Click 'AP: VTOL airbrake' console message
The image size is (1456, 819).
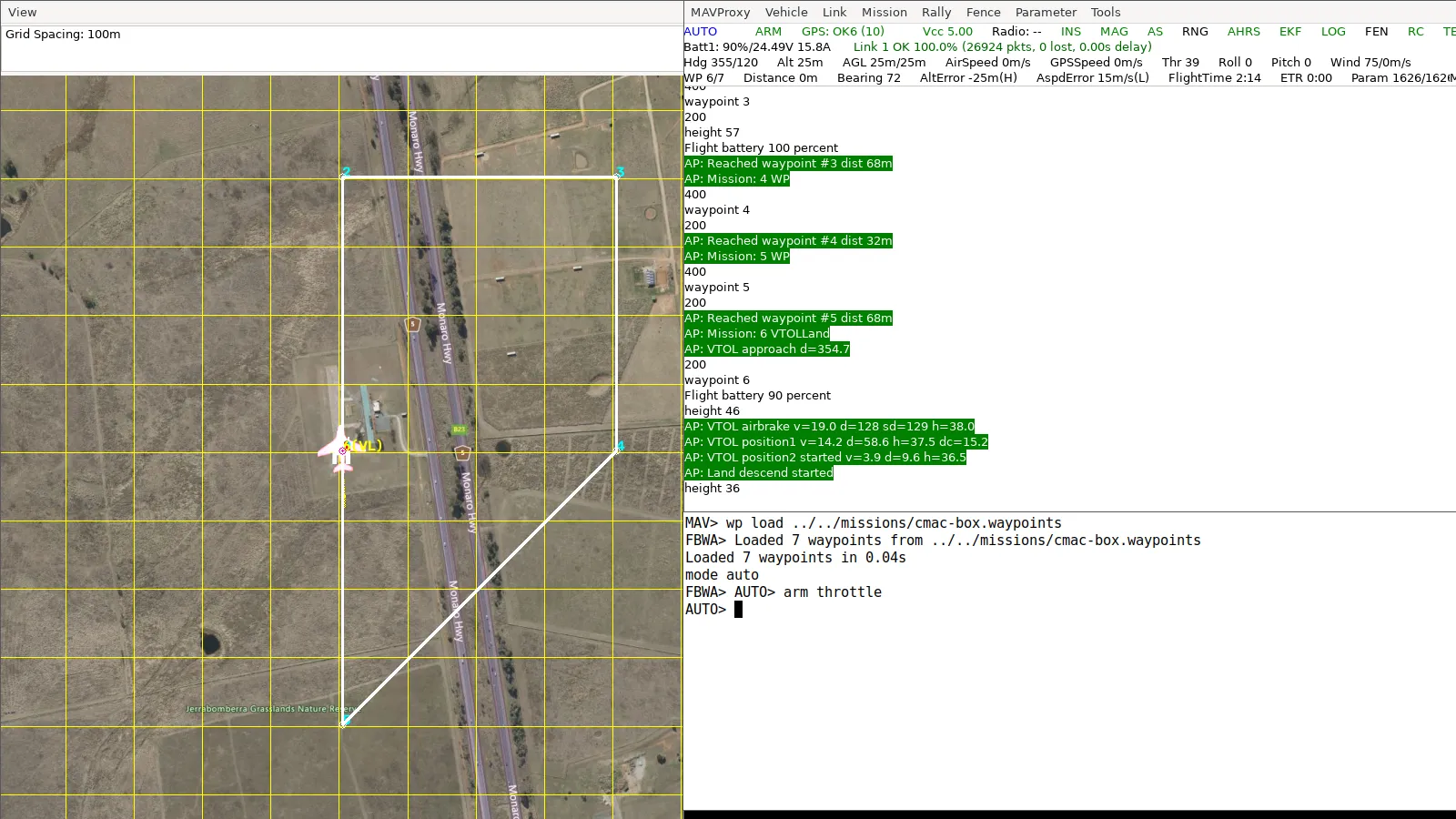(x=829, y=426)
